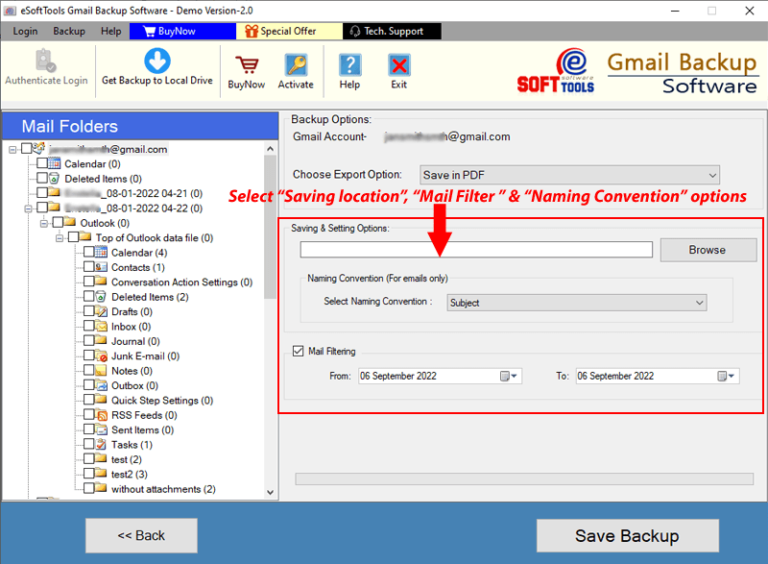The width and height of the screenshot is (768, 564).
Task: Click the Outbox (0) folder icon
Action: (x=101, y=385)
